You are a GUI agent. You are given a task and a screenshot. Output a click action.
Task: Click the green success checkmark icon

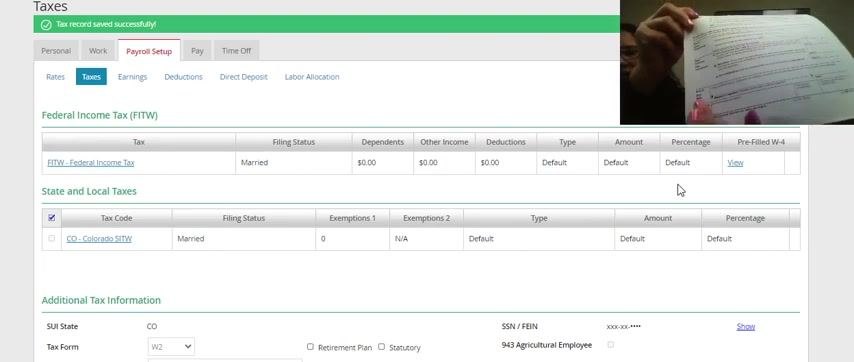(46, 24)
